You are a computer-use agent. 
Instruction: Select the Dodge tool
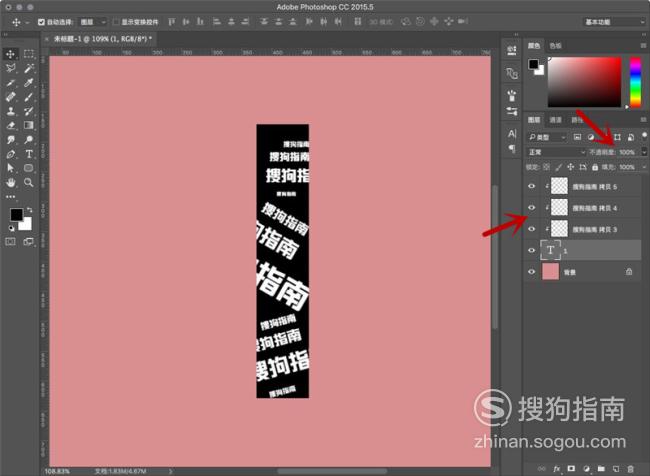29,140
